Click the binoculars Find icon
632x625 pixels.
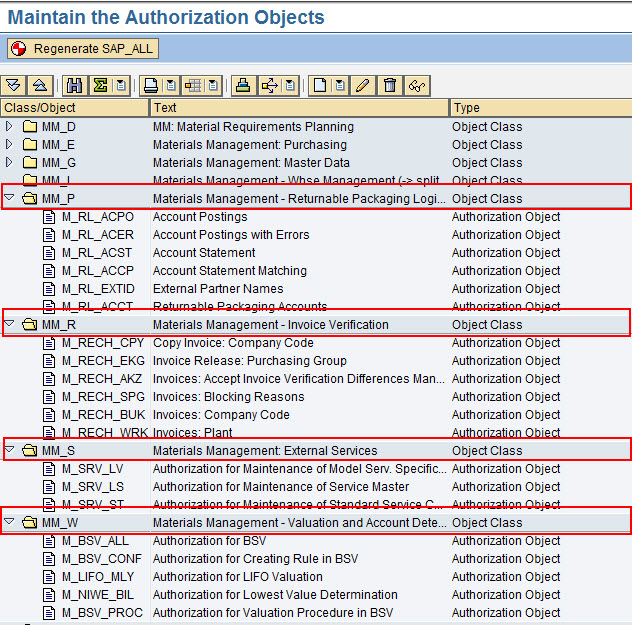click(x=74, y=86)
